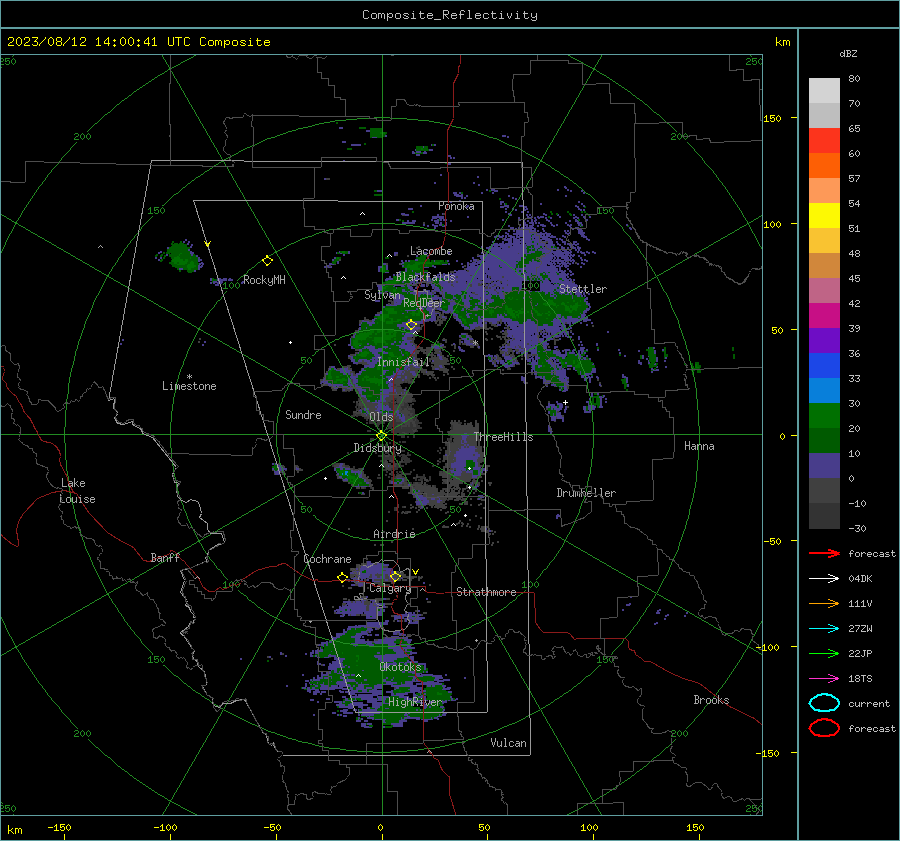This screenshot has width=900, height=841.
Task: Click the Blackfalds city label
Action: (425, 277)
